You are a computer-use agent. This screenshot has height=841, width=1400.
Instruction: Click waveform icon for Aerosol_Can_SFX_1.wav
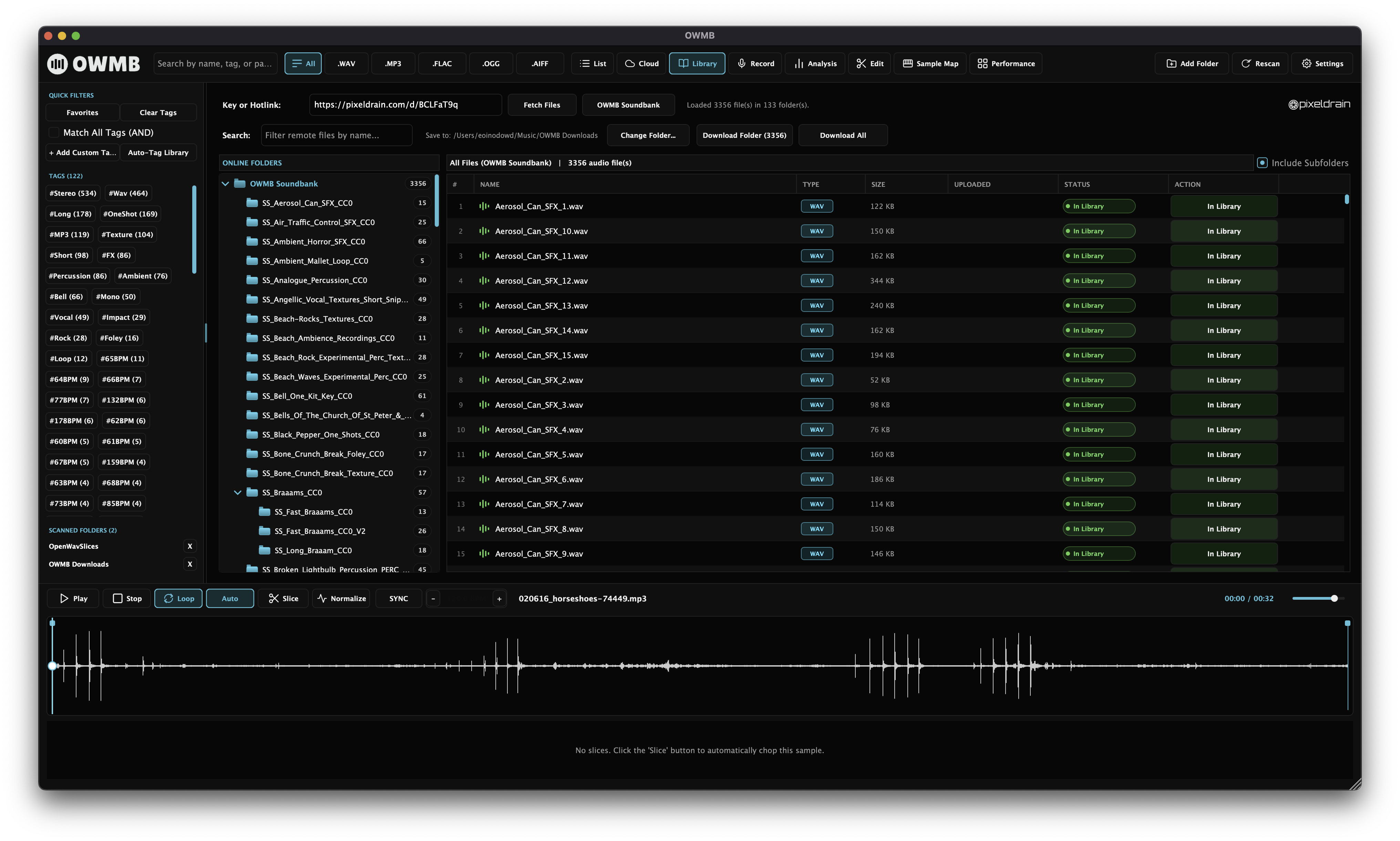484,206
